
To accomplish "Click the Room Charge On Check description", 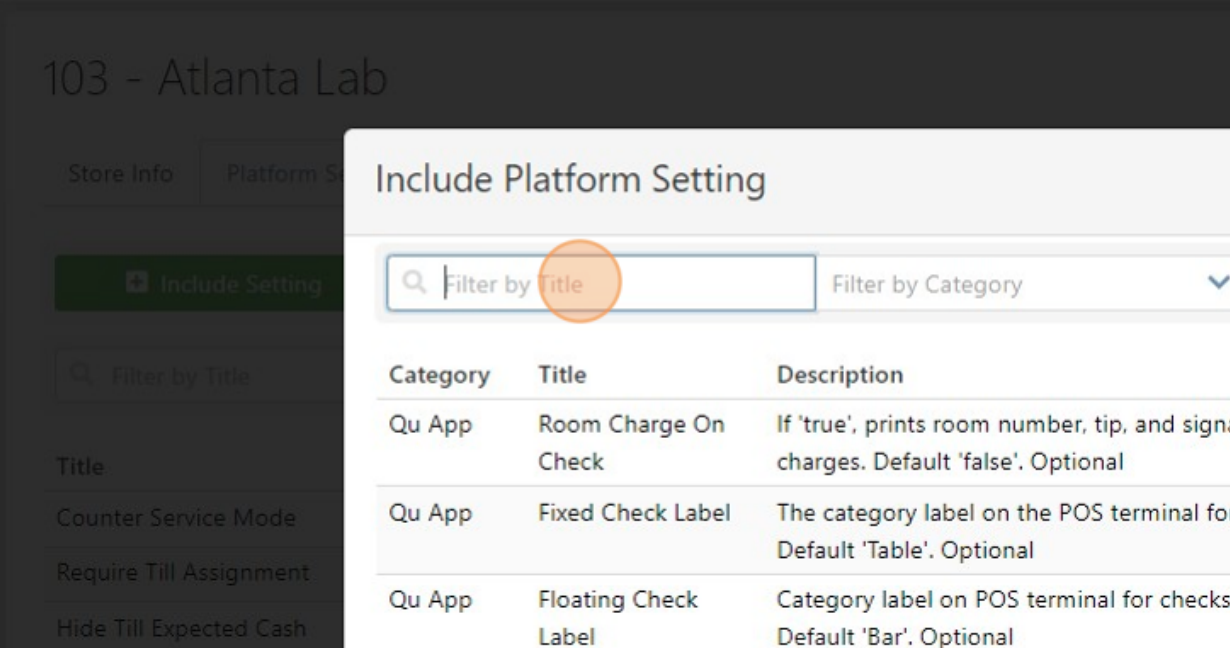I will [1003, 443].
